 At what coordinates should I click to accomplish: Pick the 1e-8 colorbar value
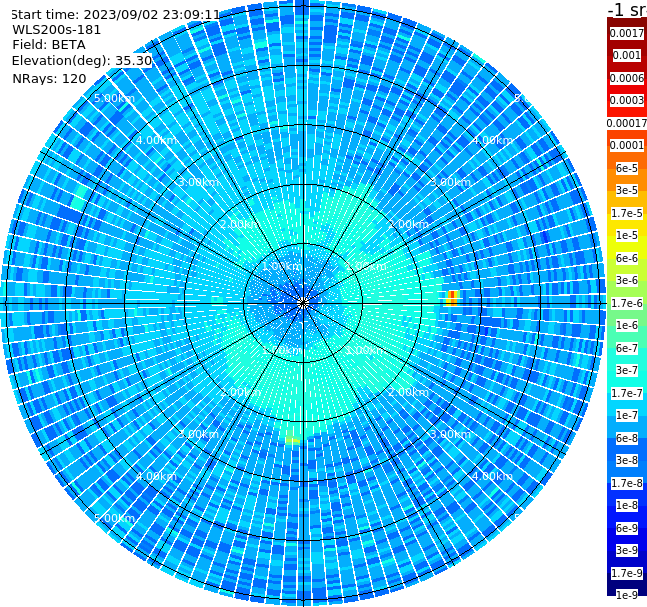tap(627, 505)
